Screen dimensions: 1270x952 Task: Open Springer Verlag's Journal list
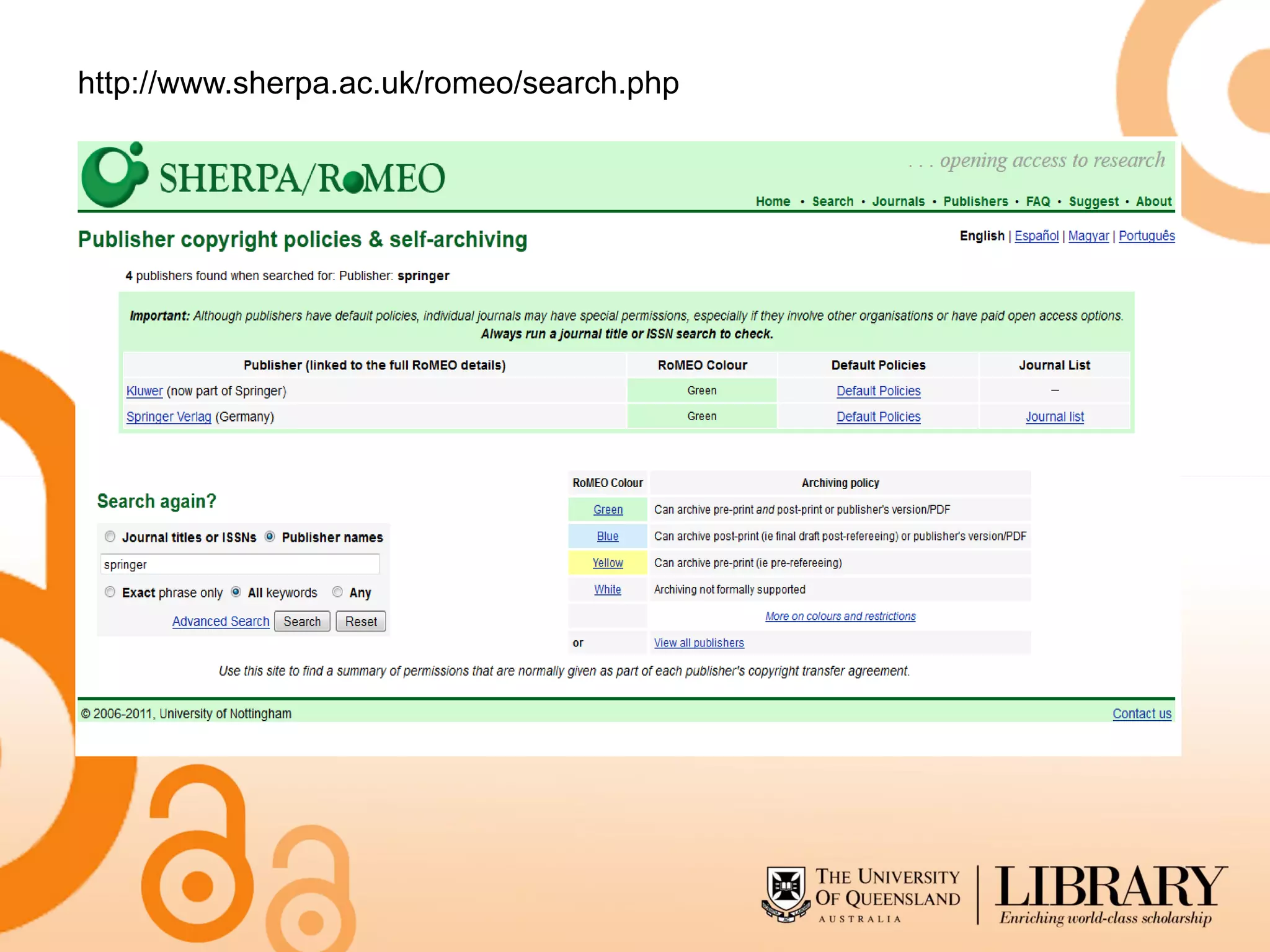point(1054,417)
